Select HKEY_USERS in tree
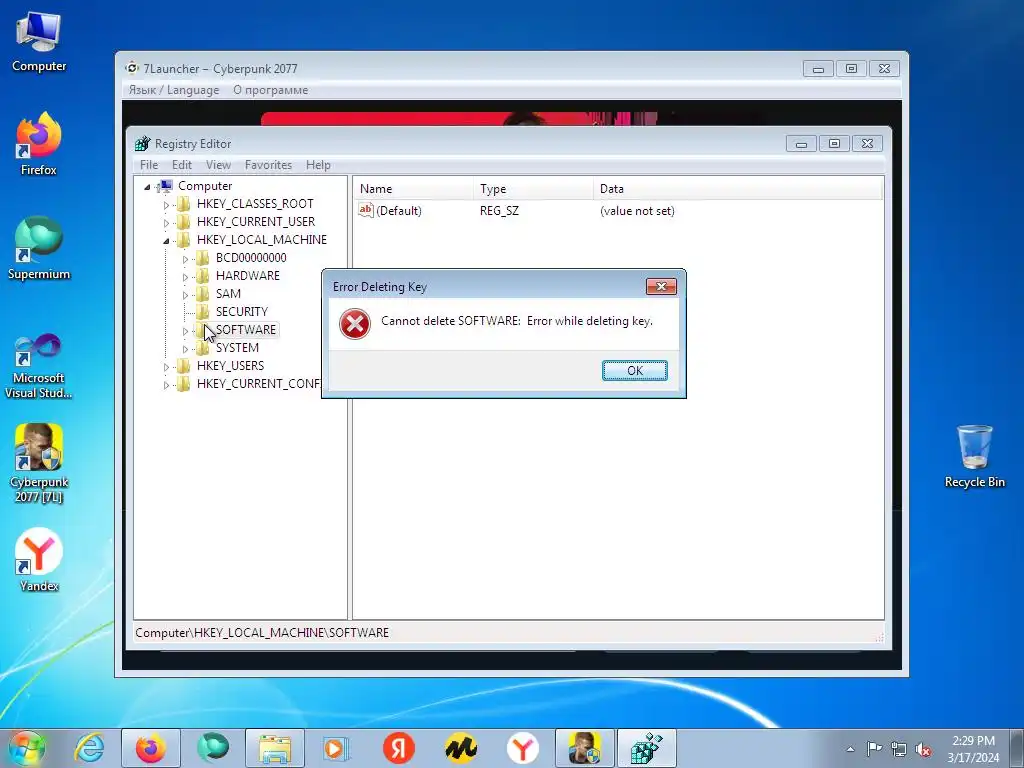This screenshot has width=1024, height=768. (230, 366)
